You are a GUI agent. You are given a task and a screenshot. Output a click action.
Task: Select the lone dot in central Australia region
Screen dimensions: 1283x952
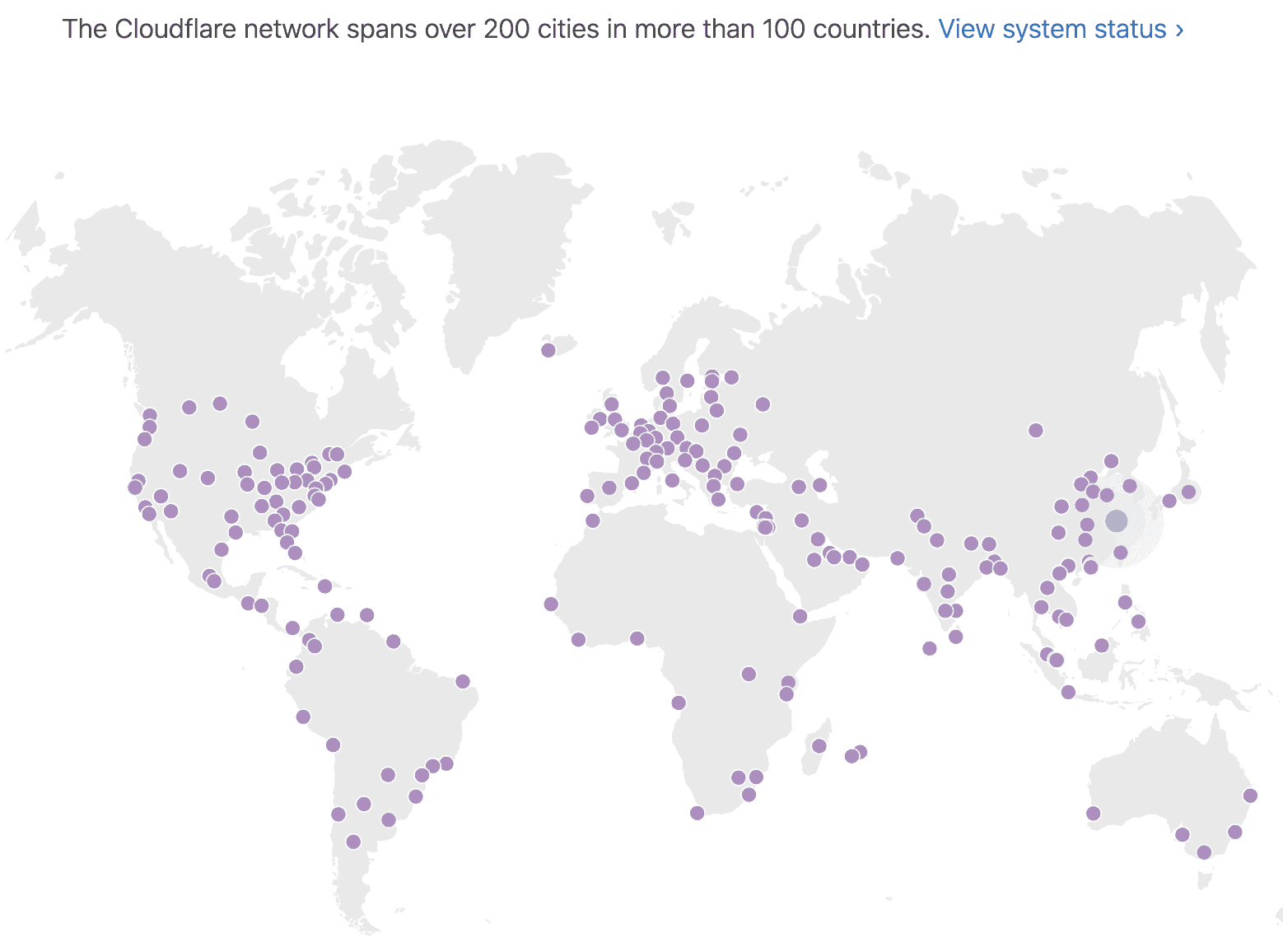coord(1093,814)
